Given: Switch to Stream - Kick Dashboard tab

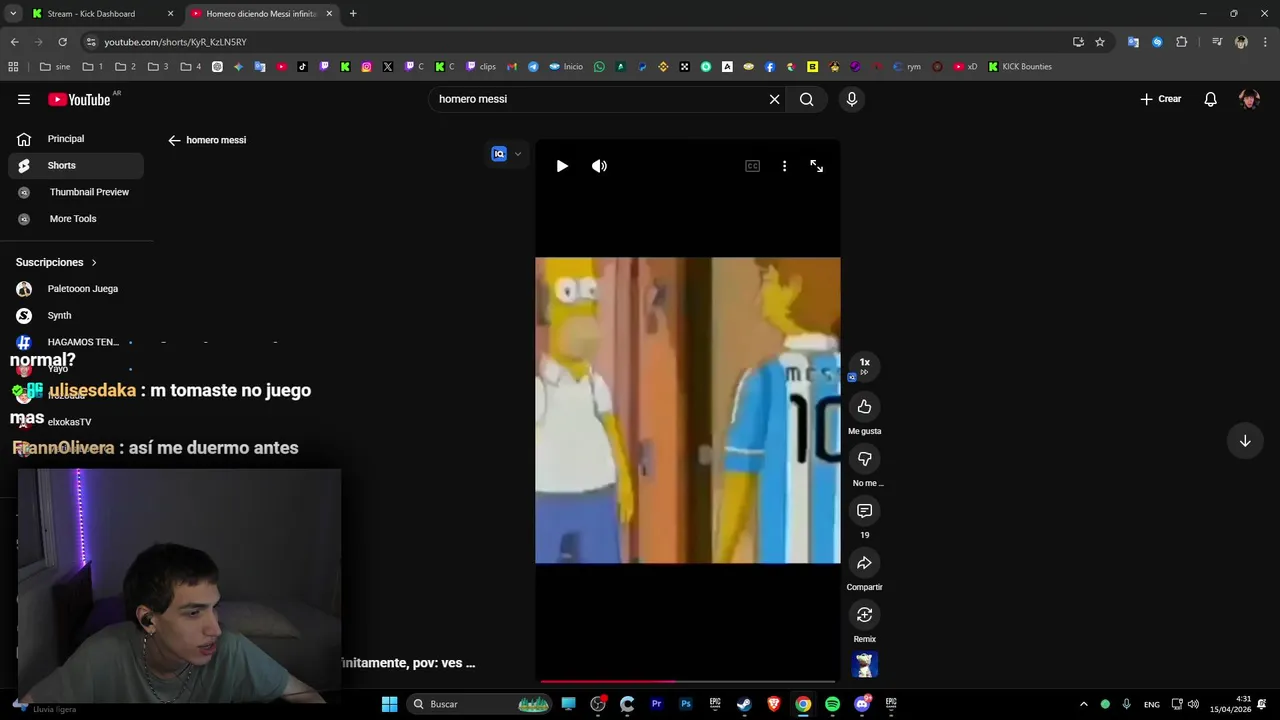Looking at the screenshot, I should (102, 14).
